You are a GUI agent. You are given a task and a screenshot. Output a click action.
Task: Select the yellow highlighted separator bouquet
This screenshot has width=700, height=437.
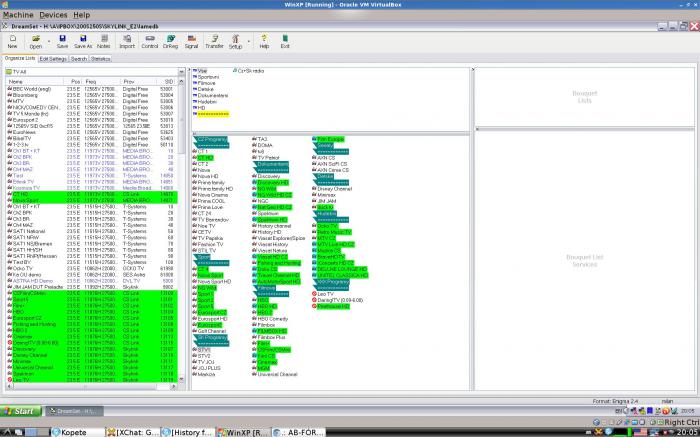pyautogui.click(x=211, y=114)
